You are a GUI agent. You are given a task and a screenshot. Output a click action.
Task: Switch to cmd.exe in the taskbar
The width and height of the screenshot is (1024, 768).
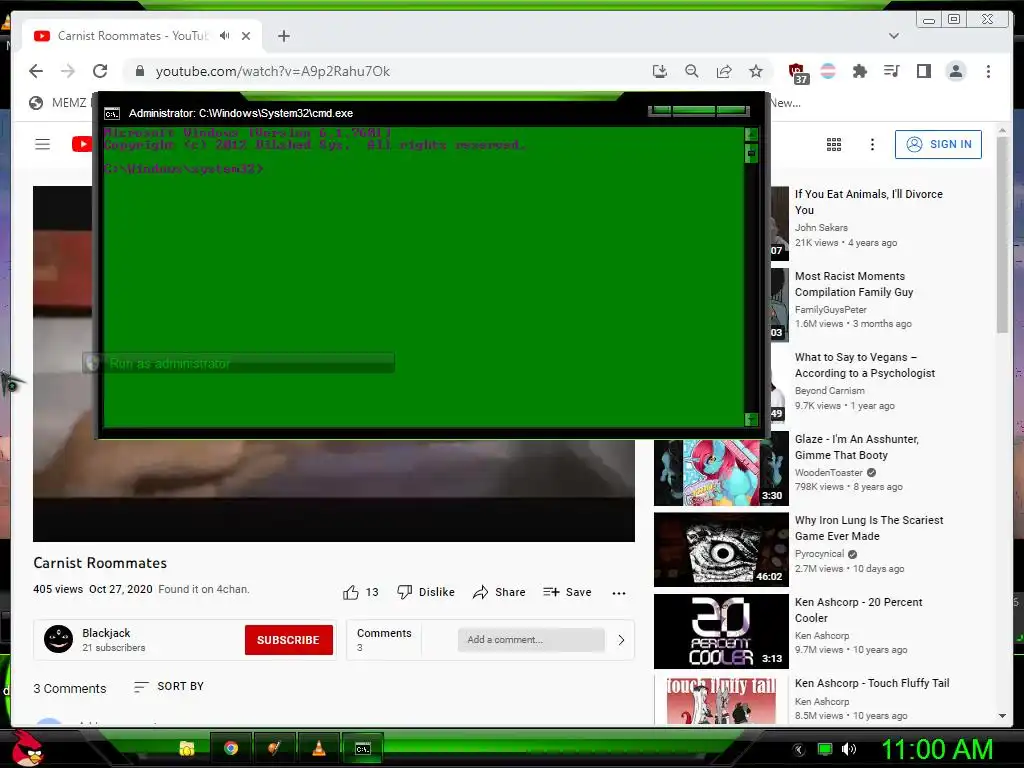pos(362,748)
